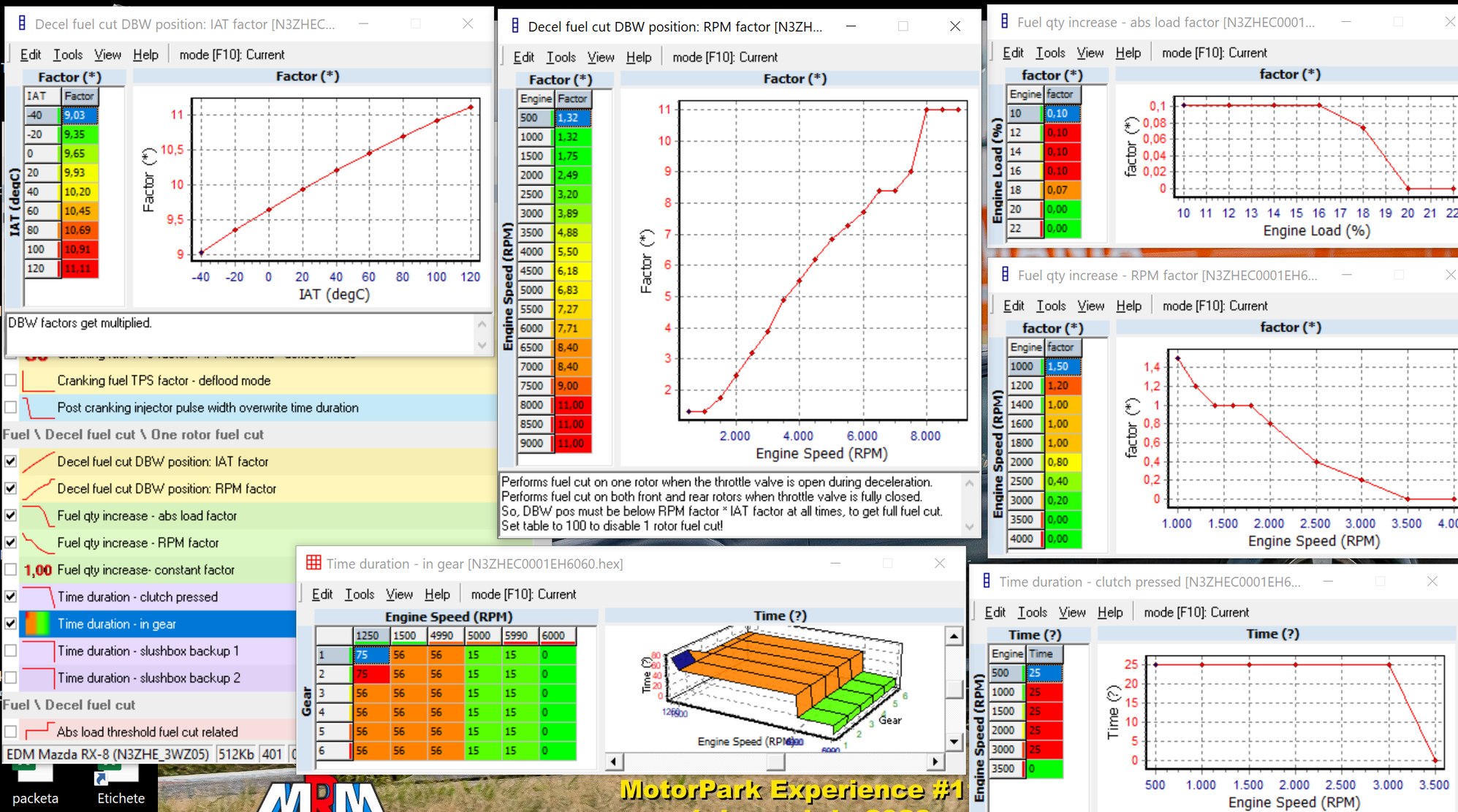Click the 1,00 value icon for constant factor
Image resolution: width=1458 pixels, height=812 pixels.
pyautogui.click(x=38, y=570)
